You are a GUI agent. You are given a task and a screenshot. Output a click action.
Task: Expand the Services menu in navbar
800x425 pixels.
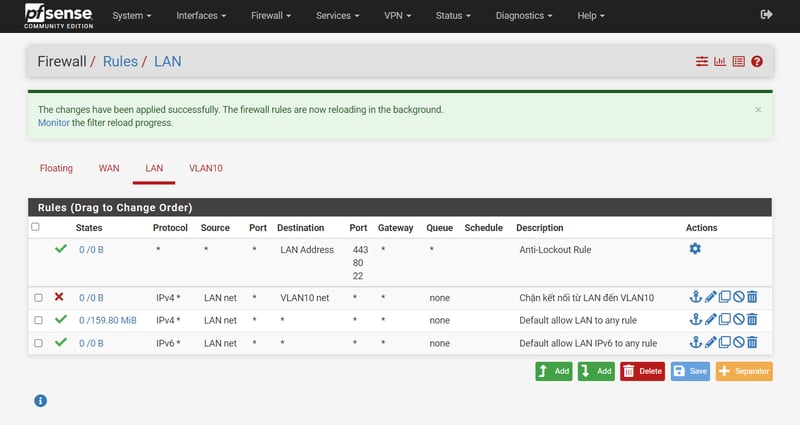[x=337, y=16]
